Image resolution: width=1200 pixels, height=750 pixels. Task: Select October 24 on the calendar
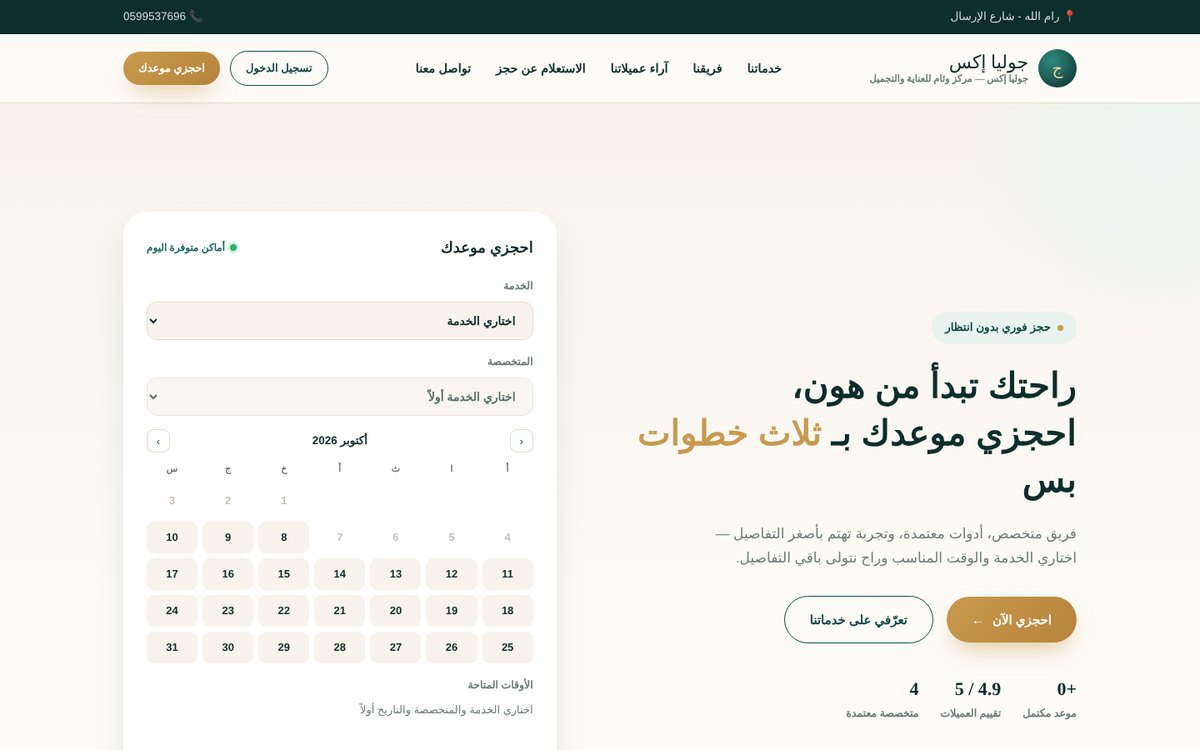[x=172, y=611]
